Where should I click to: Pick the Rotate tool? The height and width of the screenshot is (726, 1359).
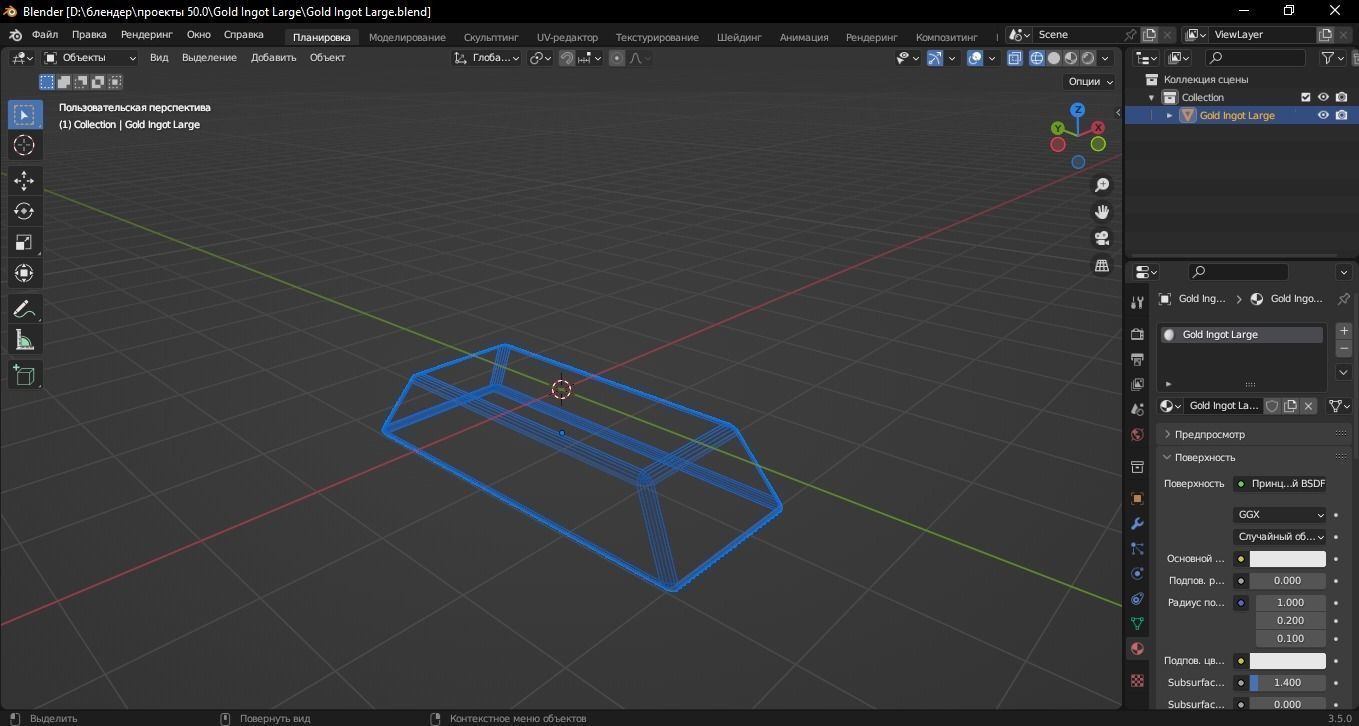[24, 212]
